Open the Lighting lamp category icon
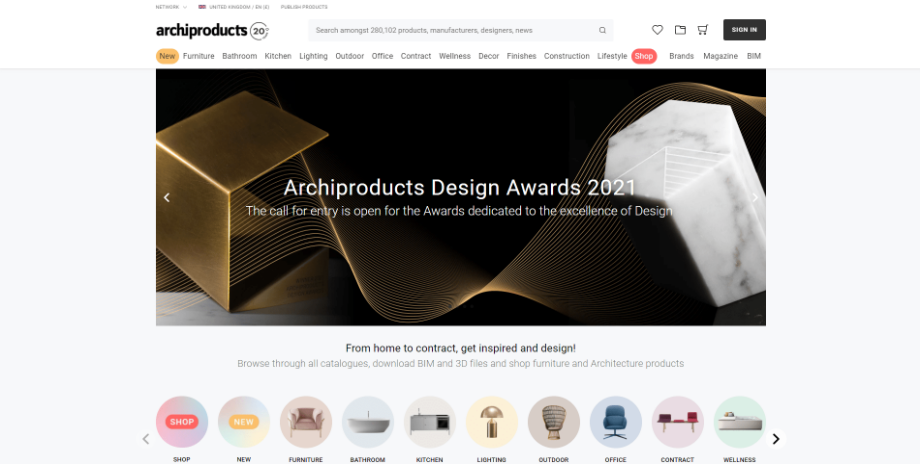Image resolution: width=920 pixels, height=464 pixels. [492, 422]
